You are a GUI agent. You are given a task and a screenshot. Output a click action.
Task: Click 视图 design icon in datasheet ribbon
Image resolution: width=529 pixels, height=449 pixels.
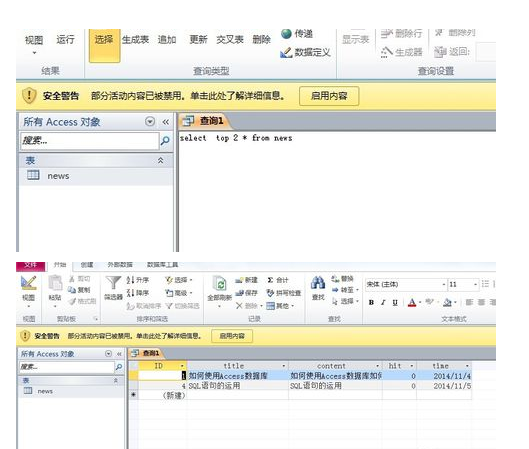tap(29, 283)
